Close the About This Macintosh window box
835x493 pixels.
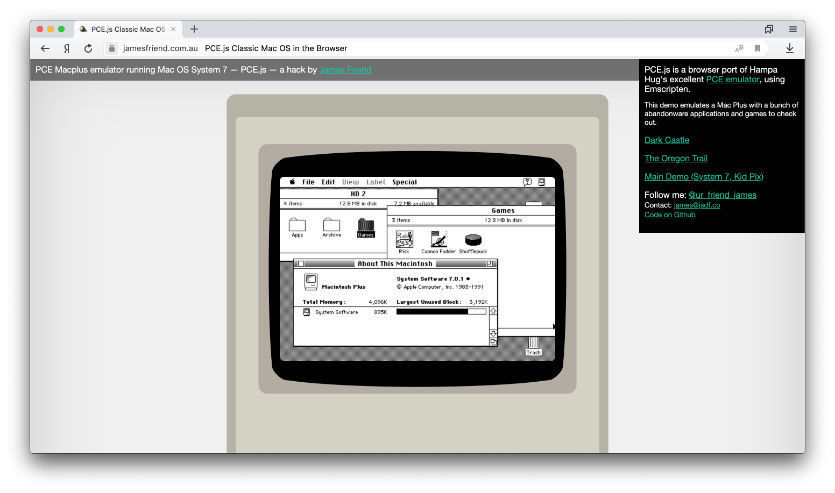coord(301,264)
